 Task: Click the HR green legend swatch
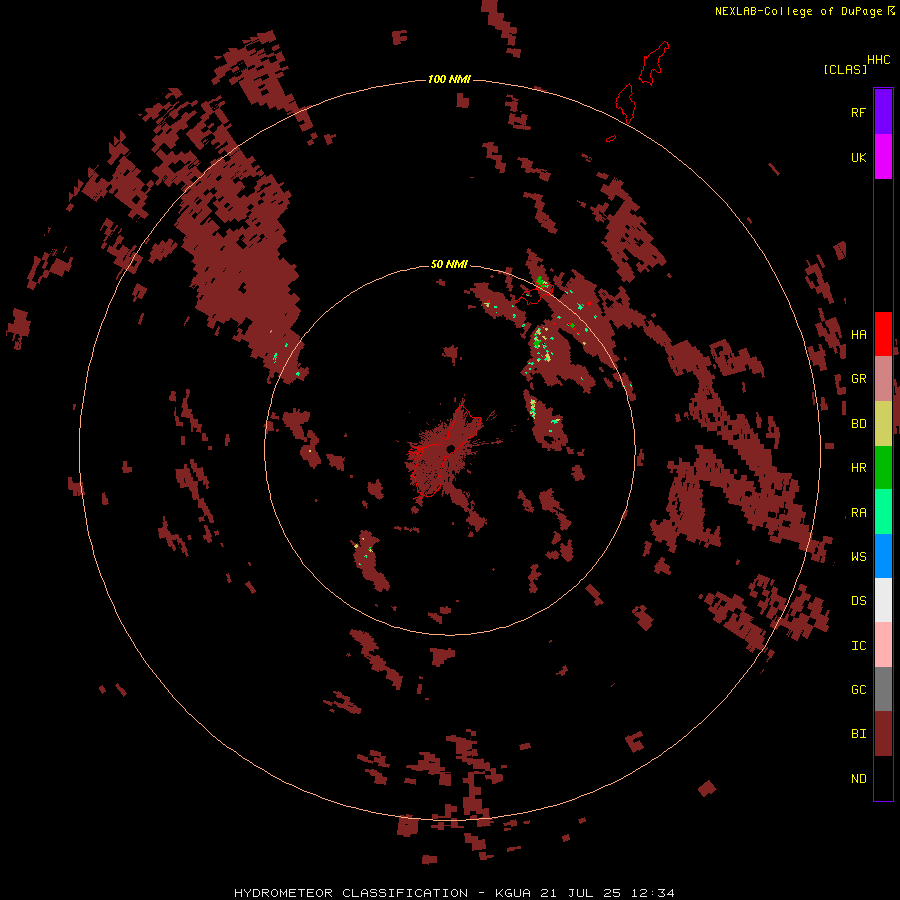883,468
